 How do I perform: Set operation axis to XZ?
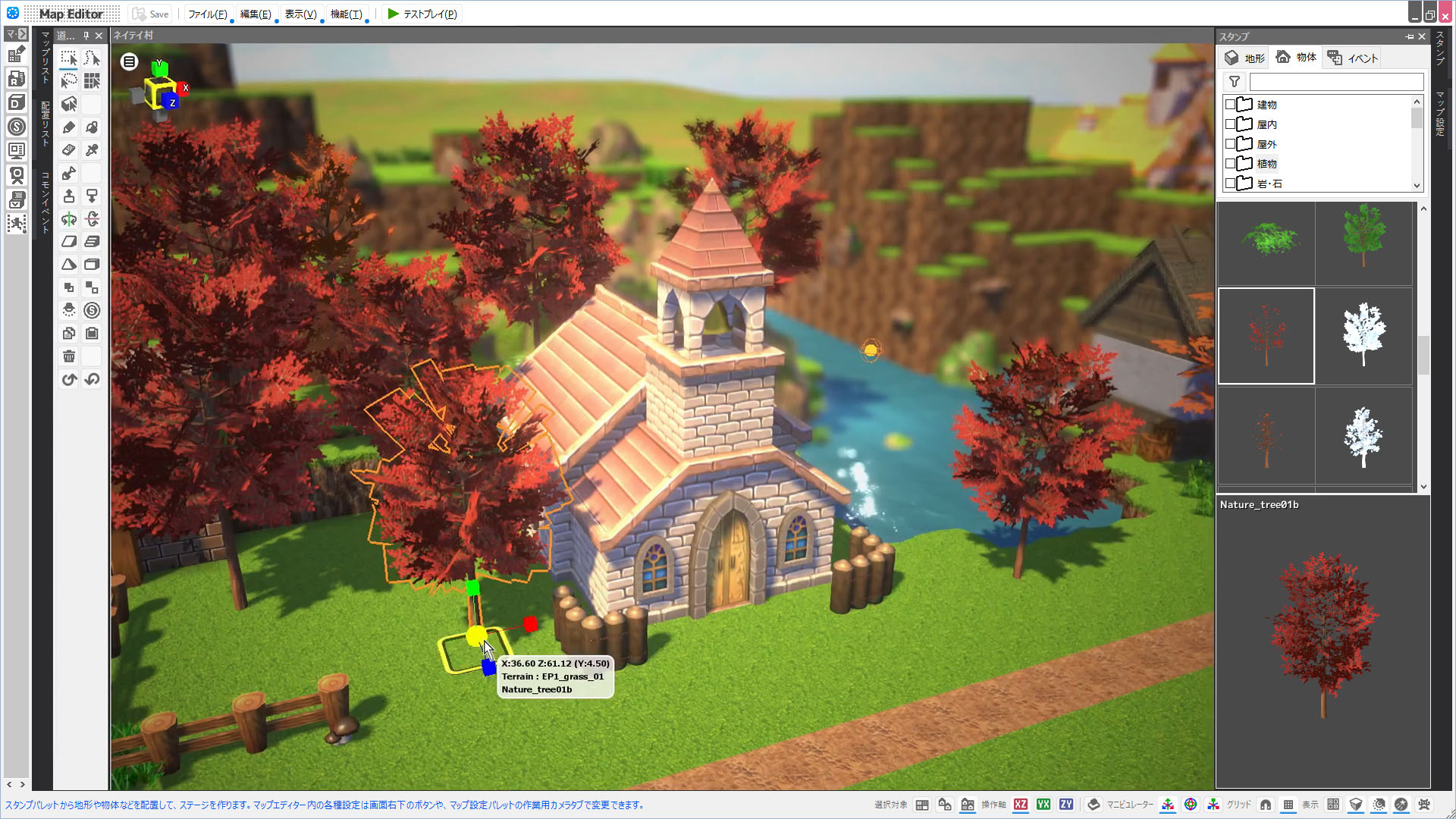[1021, 805]
